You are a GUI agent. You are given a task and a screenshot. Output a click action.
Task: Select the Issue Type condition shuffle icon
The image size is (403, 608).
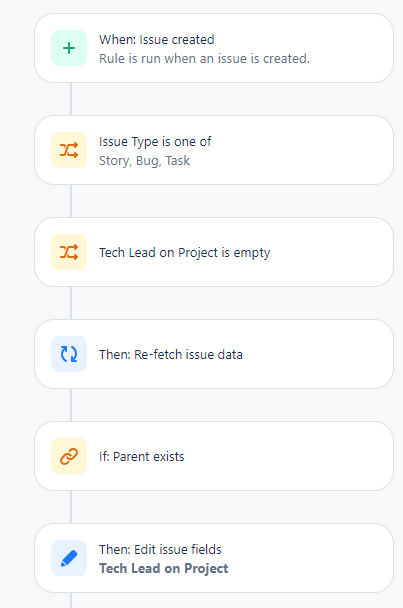69,150
